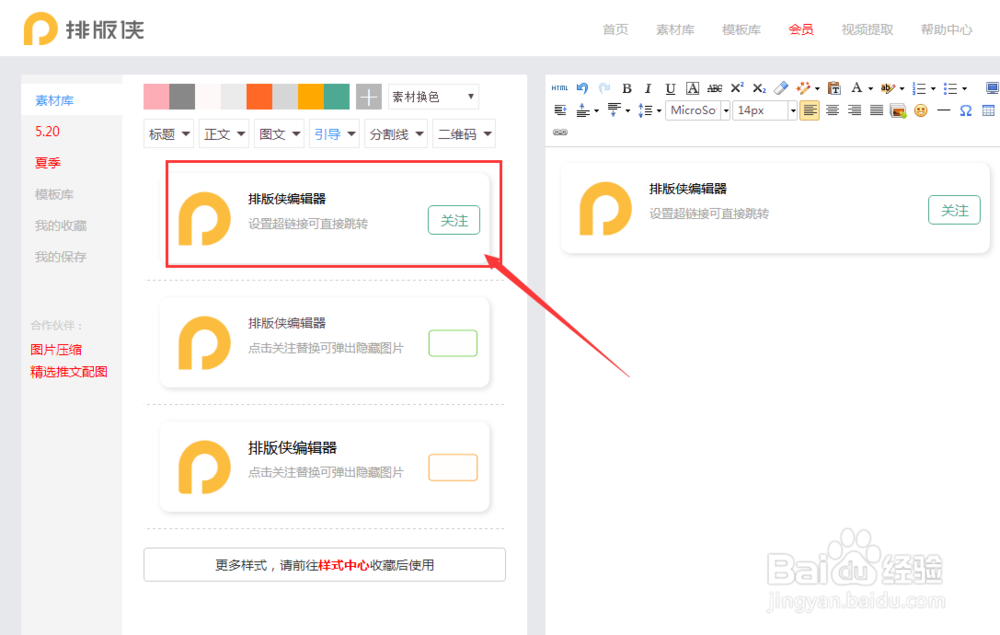Open 我的收藏 in the sidebar
The height and width of the screenshot is (635, 1000).
pos(61,226)
